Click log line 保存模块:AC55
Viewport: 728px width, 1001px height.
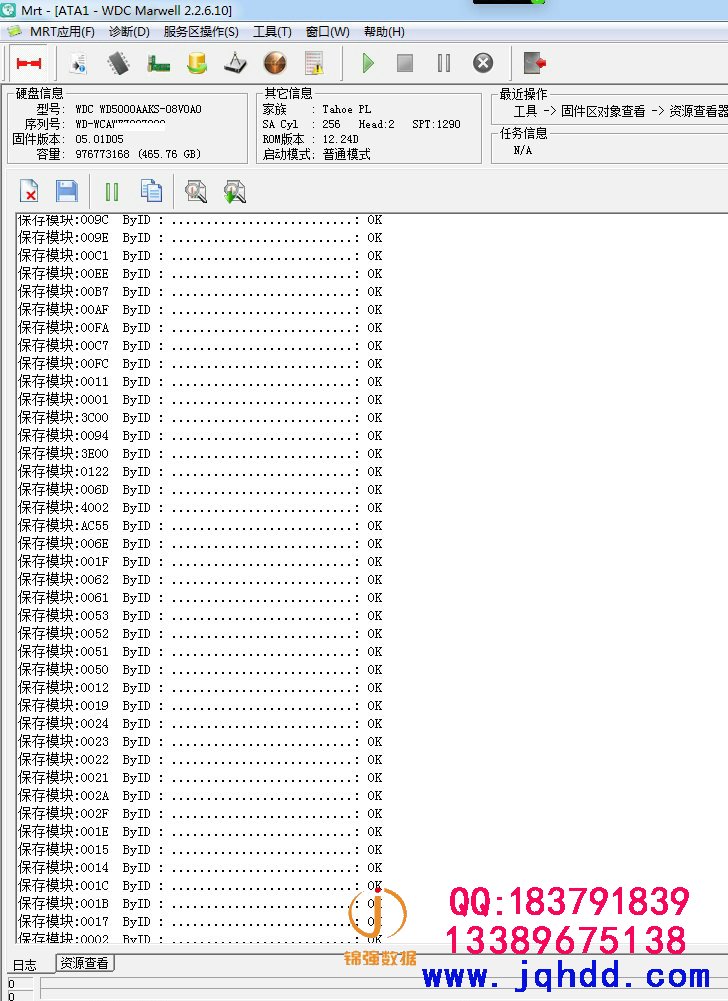[200, 525]
